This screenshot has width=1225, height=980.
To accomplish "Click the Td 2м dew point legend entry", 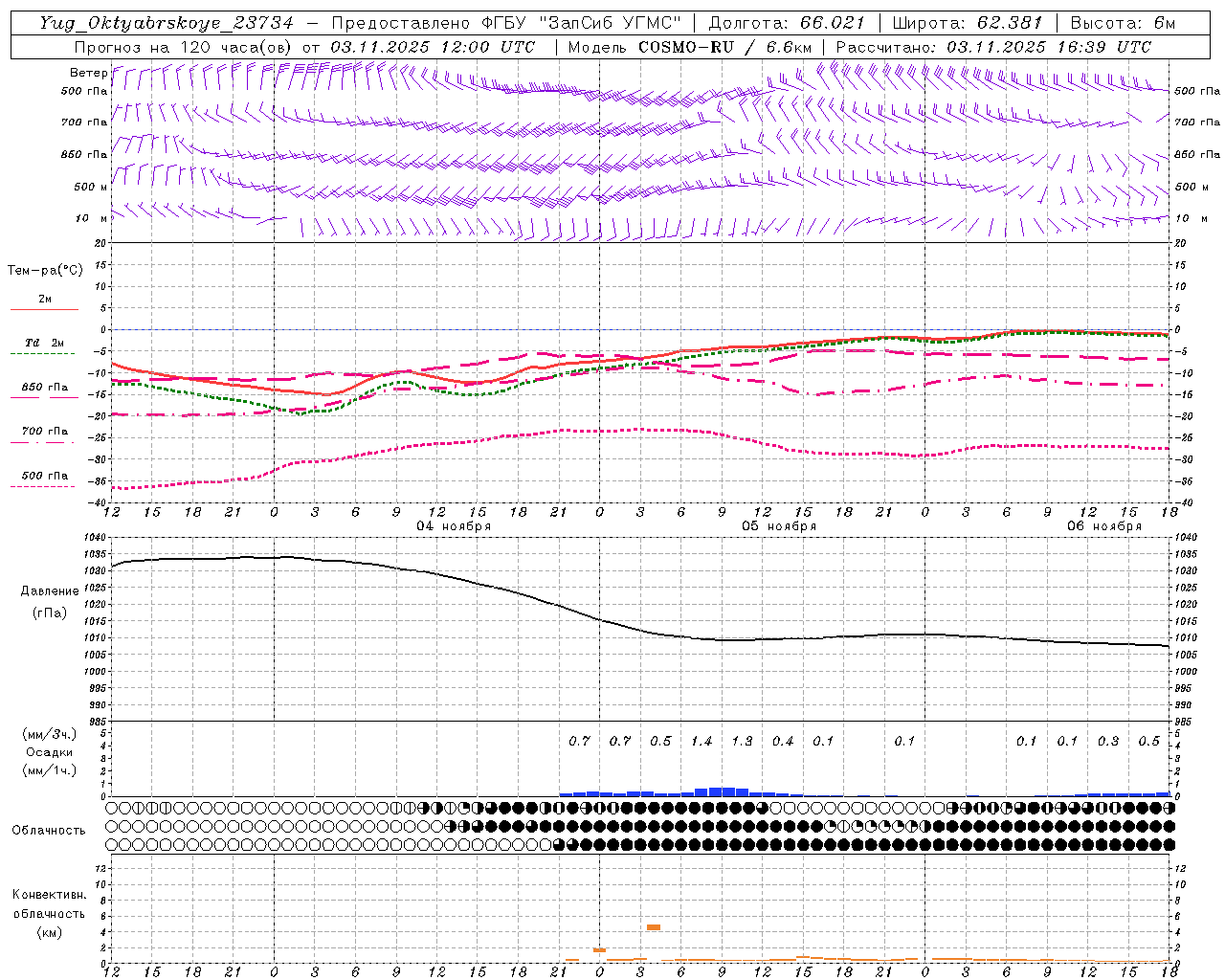I will pyautogui.click(x=45, y=343).
